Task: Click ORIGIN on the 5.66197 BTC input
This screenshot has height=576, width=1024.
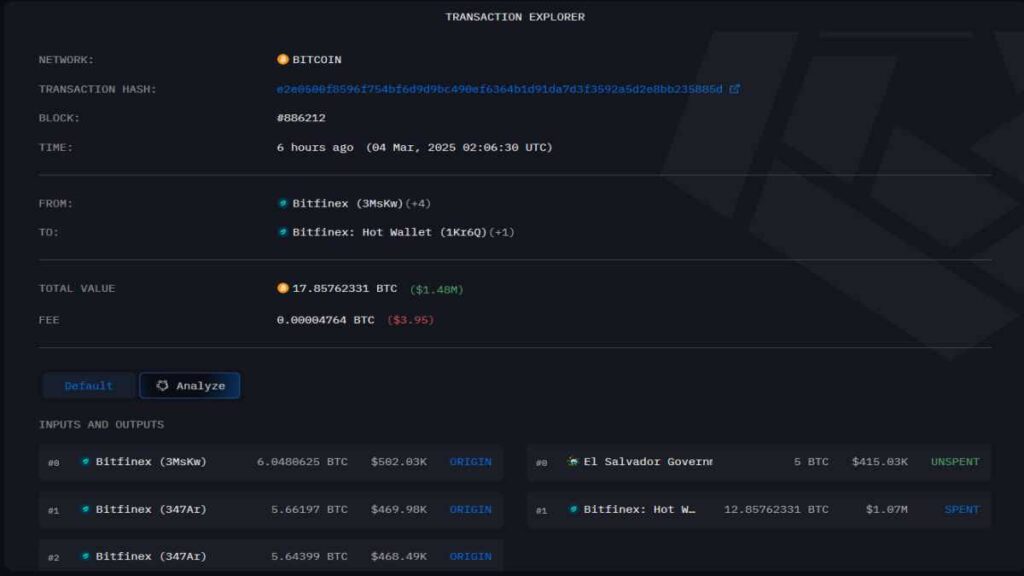Action: point(470,509)
